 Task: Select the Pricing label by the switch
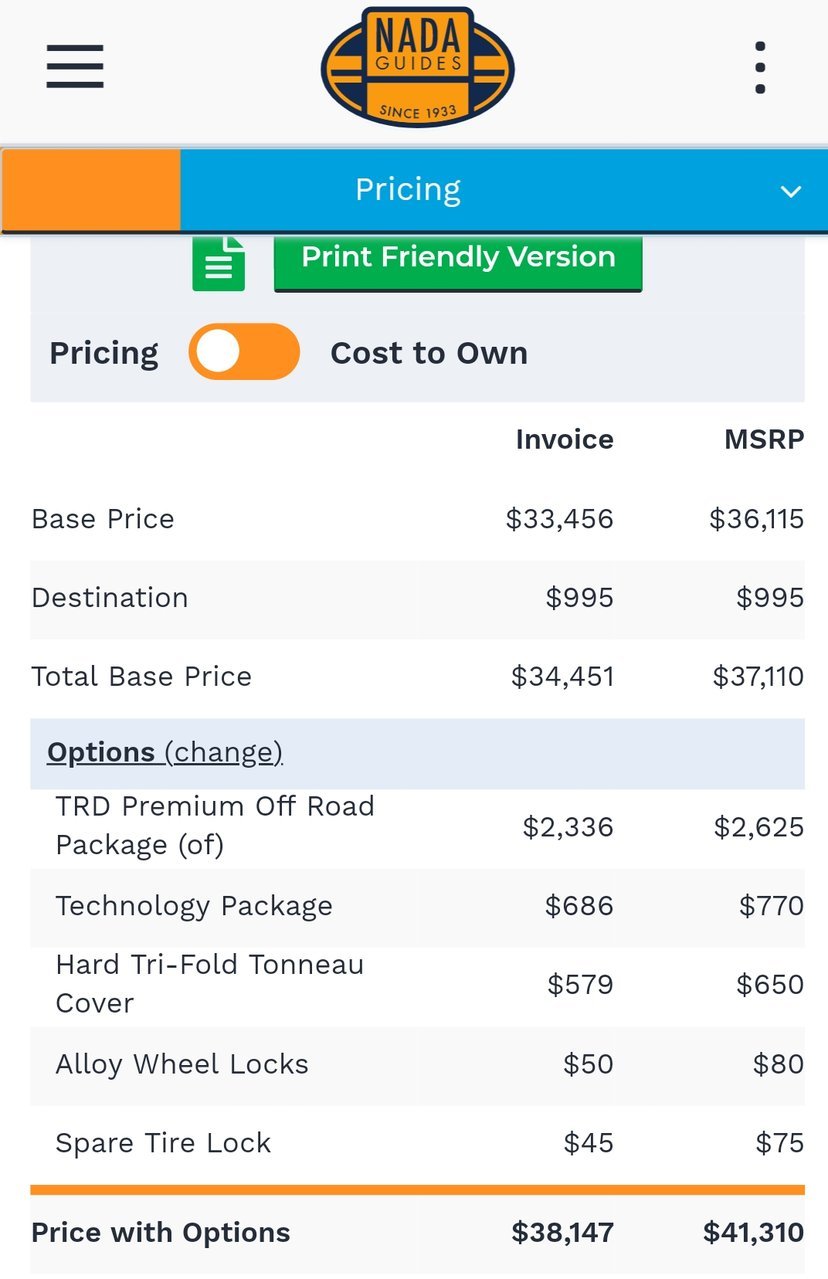[104, 353]
